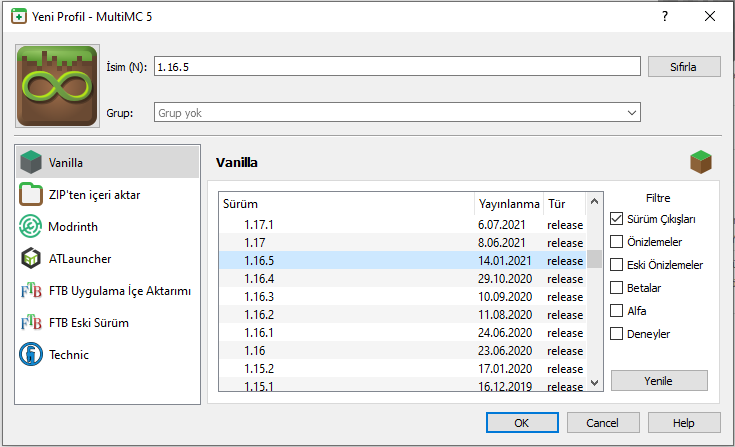Click the MultiMC title bar app icon

pos(19,16)
